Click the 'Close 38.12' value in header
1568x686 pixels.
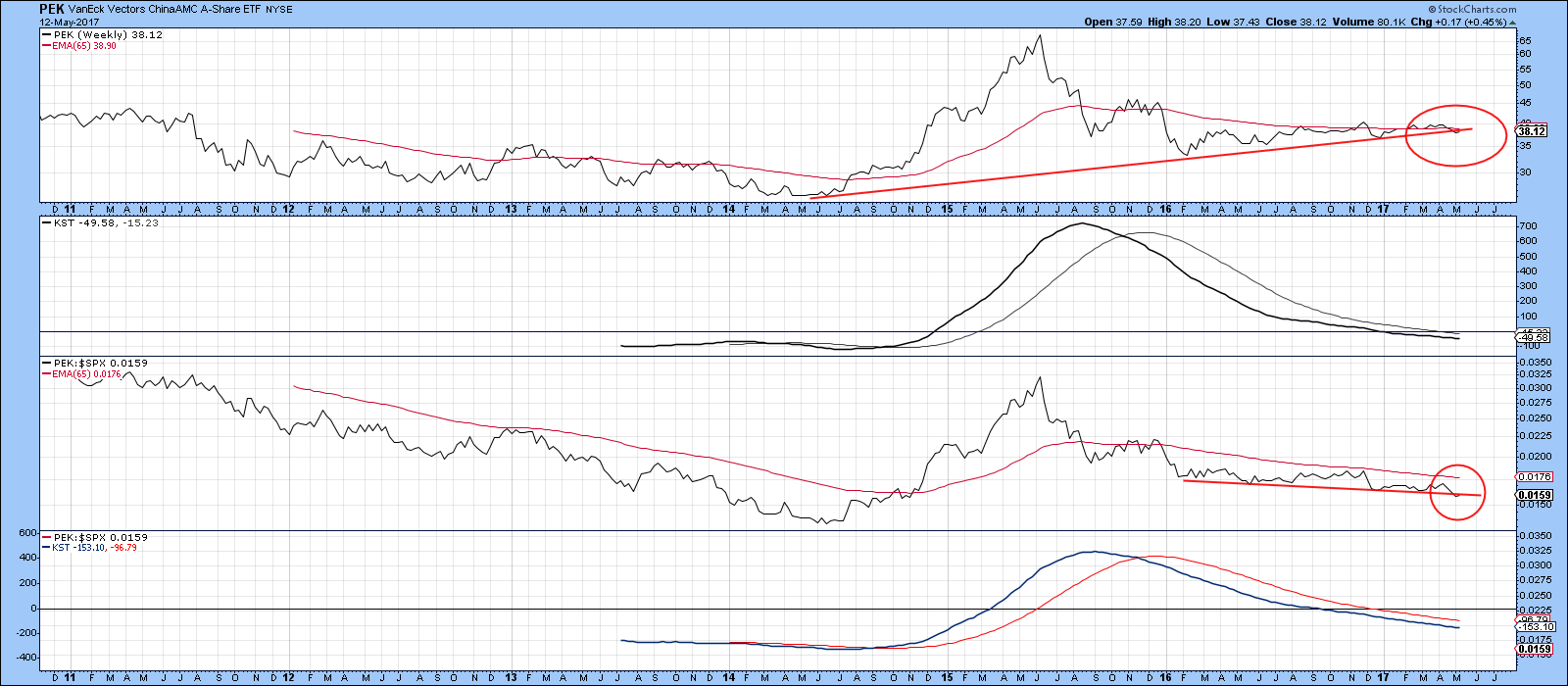(1297, 22)
